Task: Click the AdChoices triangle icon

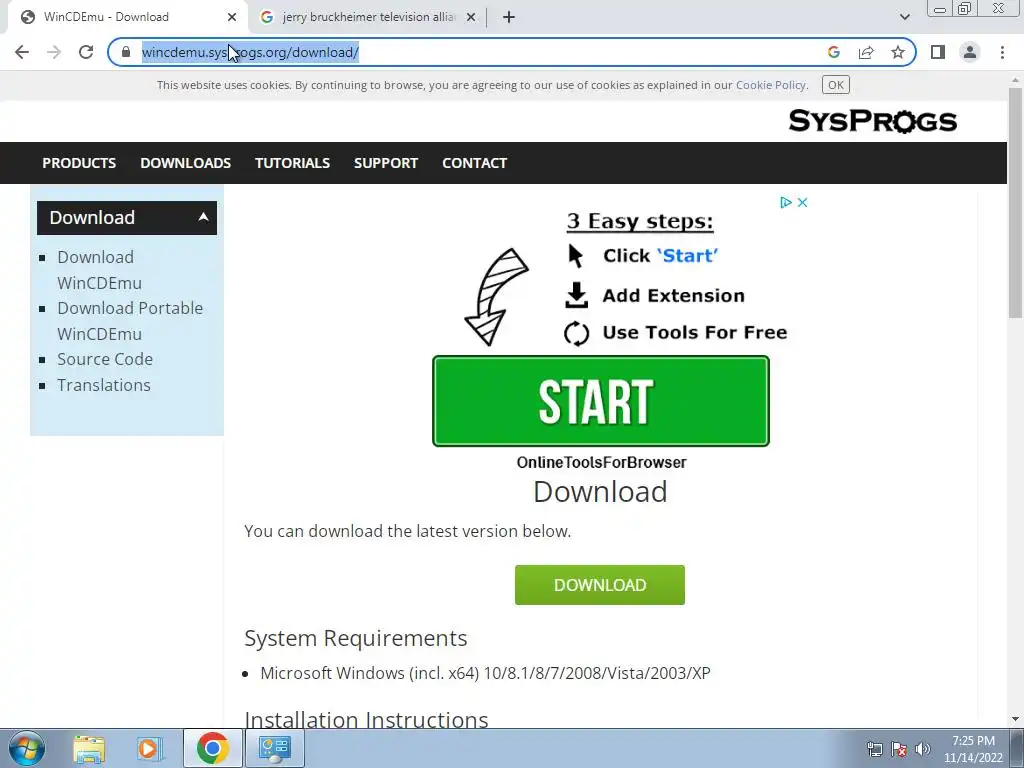Action: coord(786,202)
